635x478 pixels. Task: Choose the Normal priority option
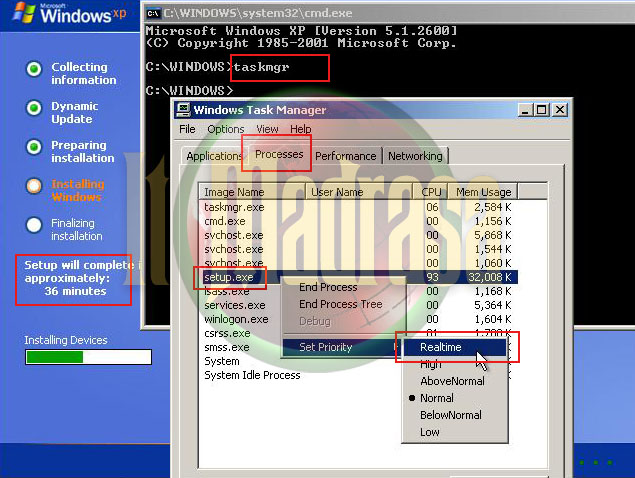[454, 398]
